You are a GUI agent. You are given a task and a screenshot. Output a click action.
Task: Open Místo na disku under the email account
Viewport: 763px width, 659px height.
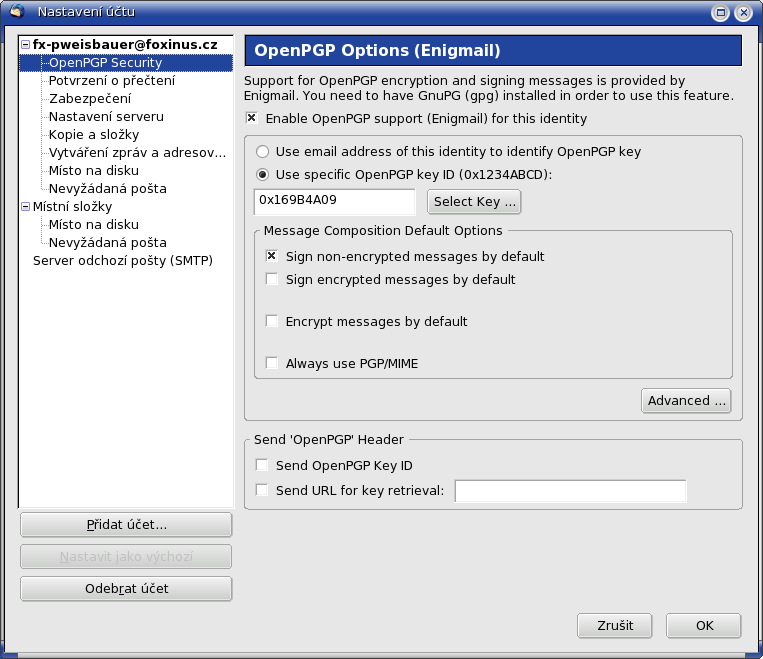pyautogui.click(x=94, y=171)
